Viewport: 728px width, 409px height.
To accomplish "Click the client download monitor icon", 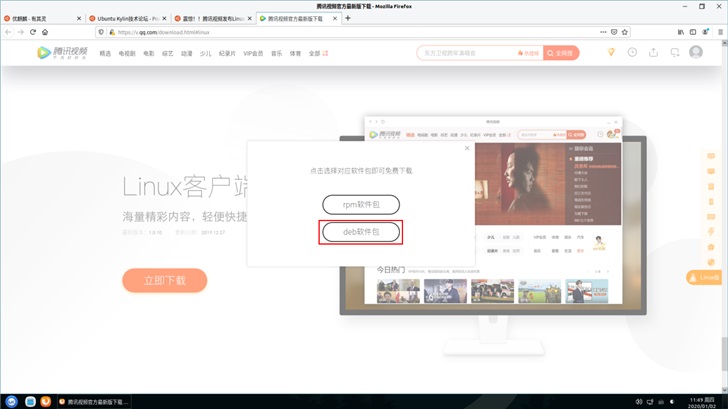I will point(675,52).
